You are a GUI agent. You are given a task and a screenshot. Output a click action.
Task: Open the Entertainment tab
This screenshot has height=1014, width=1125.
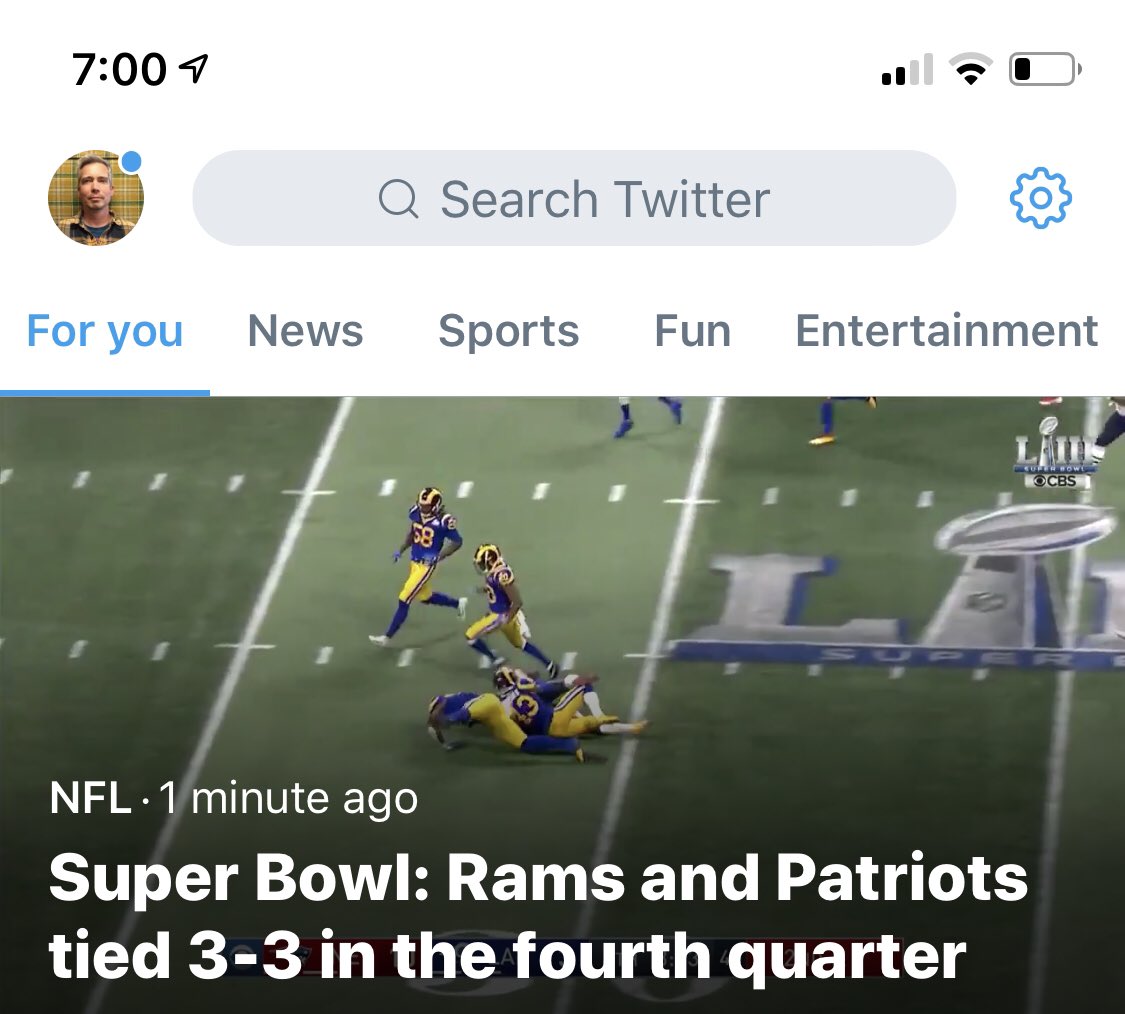point(946,331)
